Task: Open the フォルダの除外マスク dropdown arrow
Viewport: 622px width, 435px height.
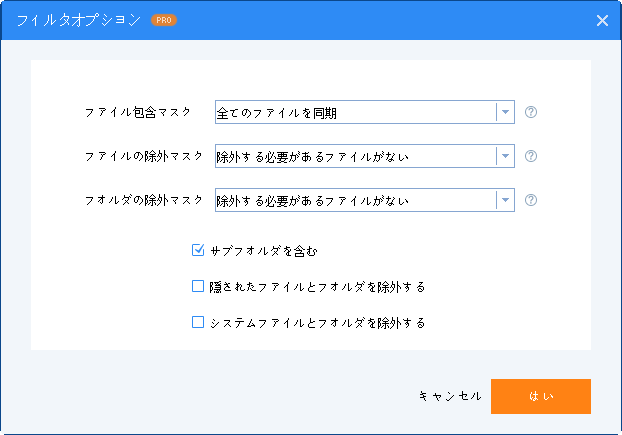Action: (x=506, y=199)
